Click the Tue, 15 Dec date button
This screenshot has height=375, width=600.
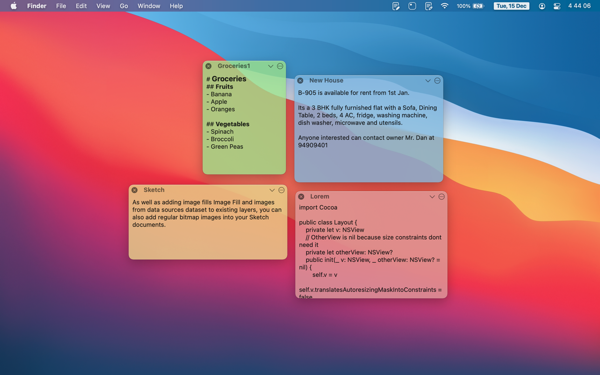(512, 6)
